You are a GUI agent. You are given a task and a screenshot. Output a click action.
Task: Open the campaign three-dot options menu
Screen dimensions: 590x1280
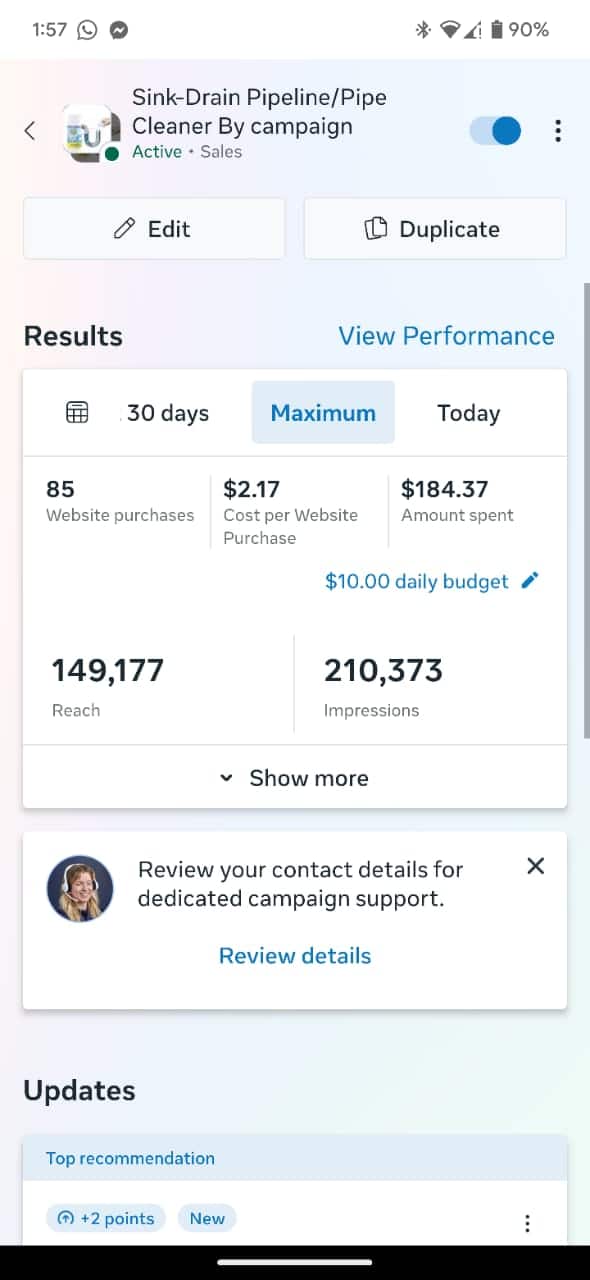(x=557, y=131)
